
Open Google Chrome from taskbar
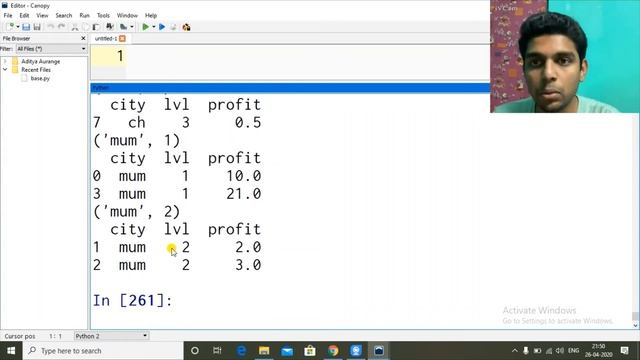(333, 351)
